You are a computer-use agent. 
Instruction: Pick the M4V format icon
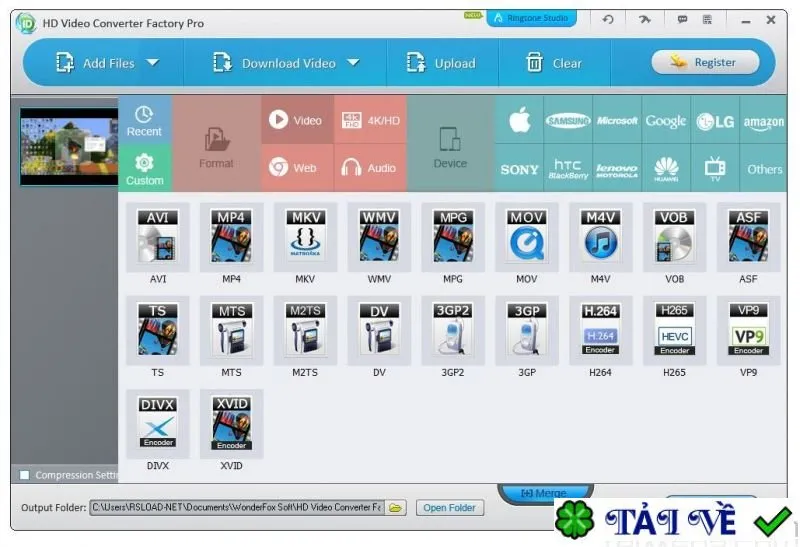pos(601,237)
